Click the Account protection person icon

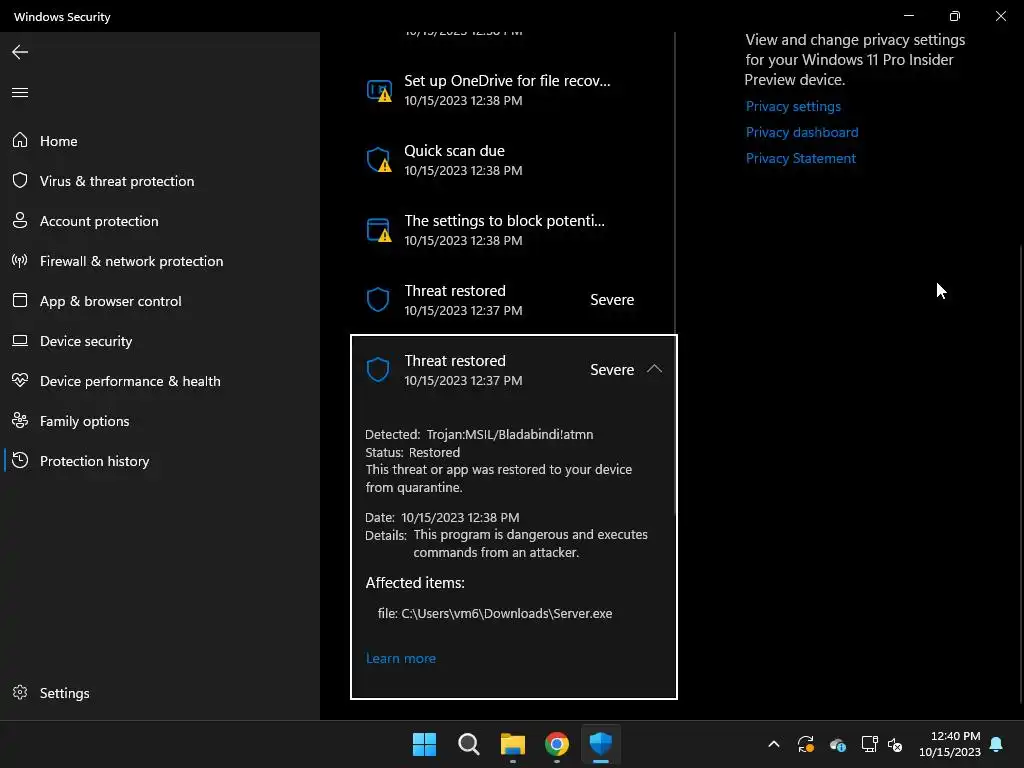pyautogui.click(x=20, y=220)
